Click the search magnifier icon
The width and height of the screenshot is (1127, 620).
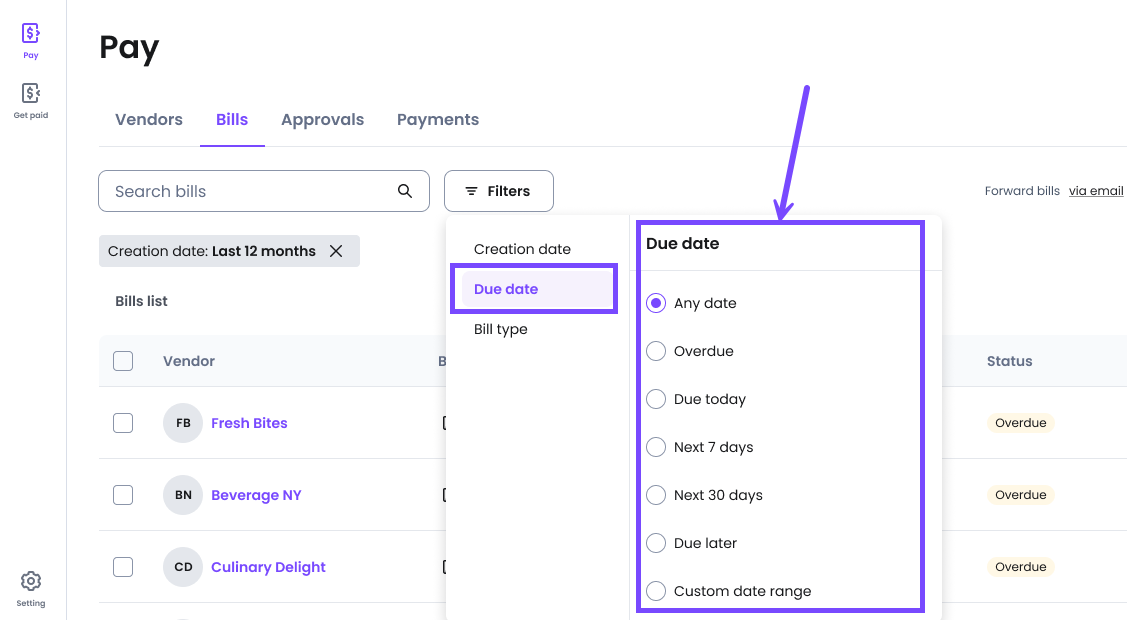(405, 191)
